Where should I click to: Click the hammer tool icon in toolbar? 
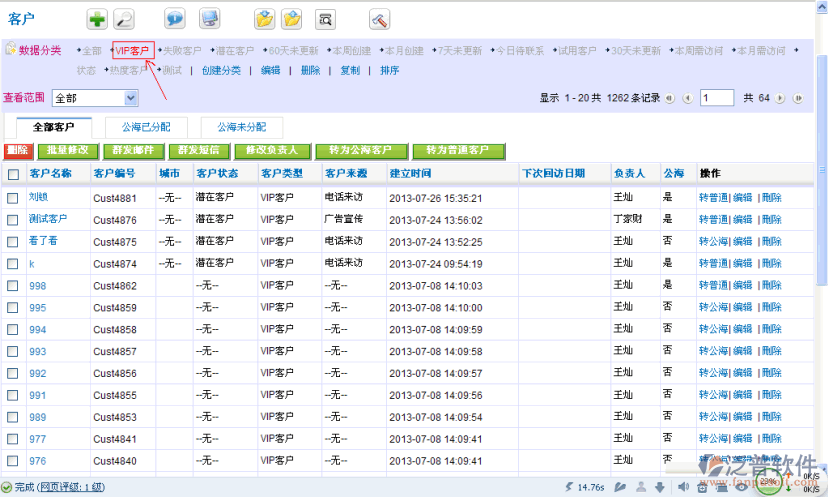click(379, 18)
